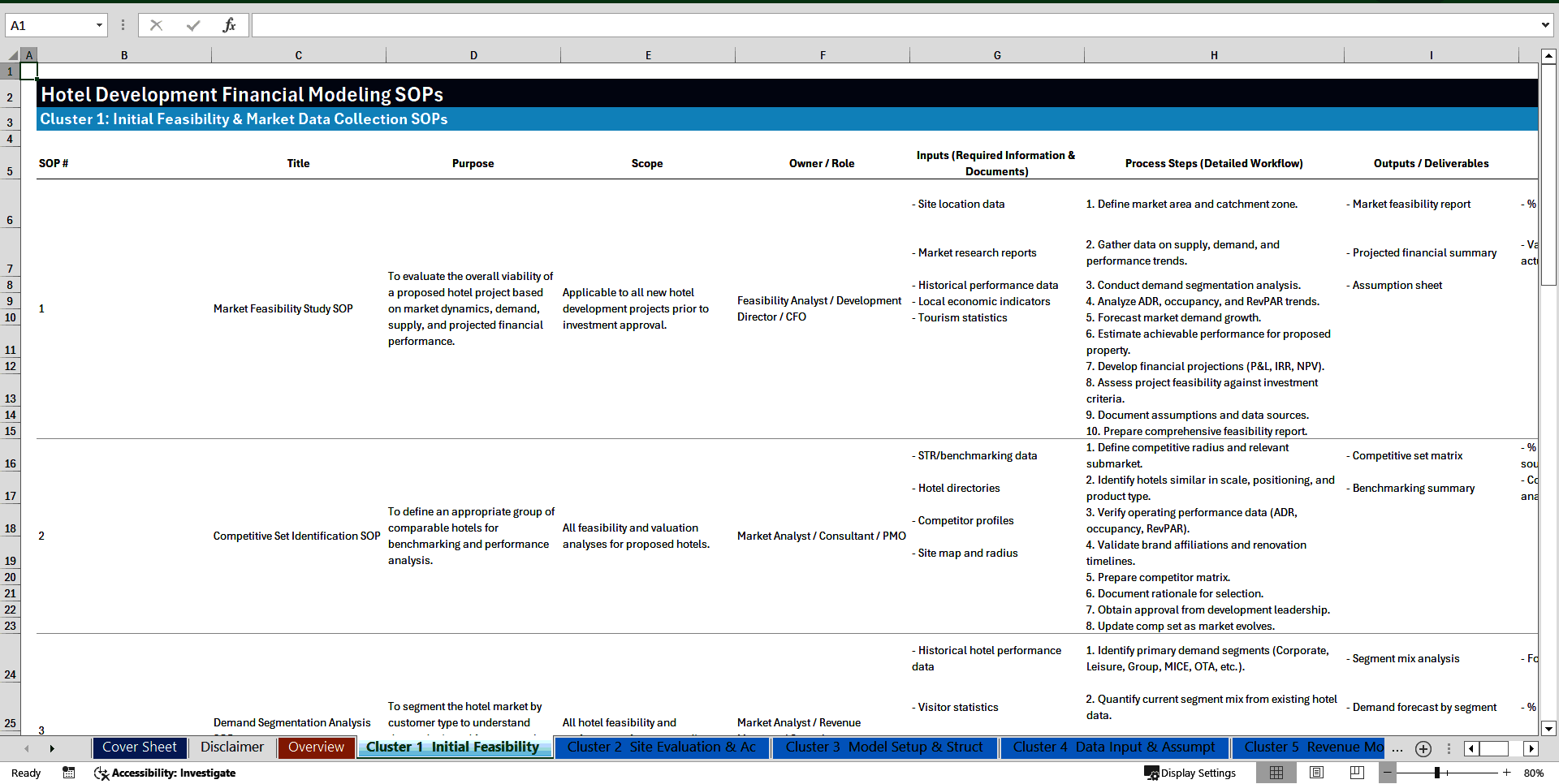Click the Select All triangle above row 1
This screenshot has width=1559, height=784.
pyautogui.click(x=11, y=54)
